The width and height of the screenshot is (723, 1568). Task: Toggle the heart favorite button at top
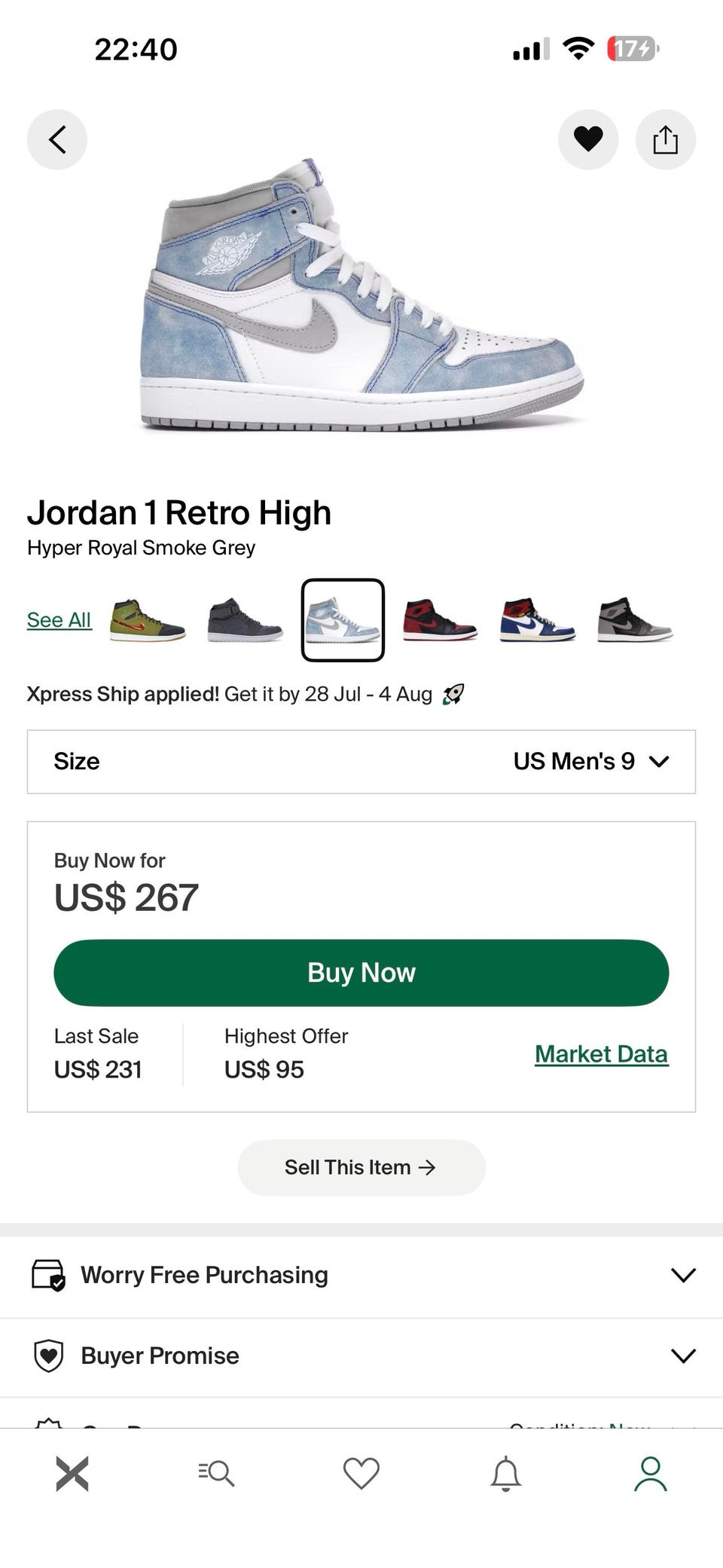(588, 139)
